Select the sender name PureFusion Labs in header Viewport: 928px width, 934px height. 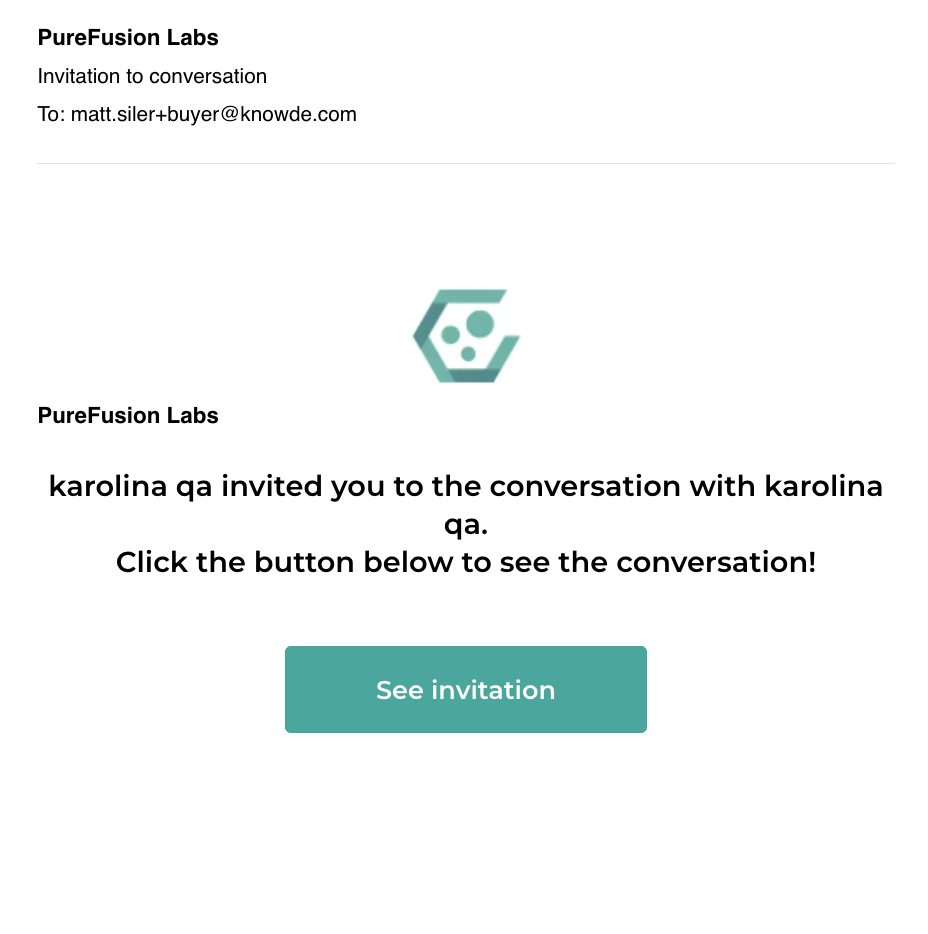[128, 38]
